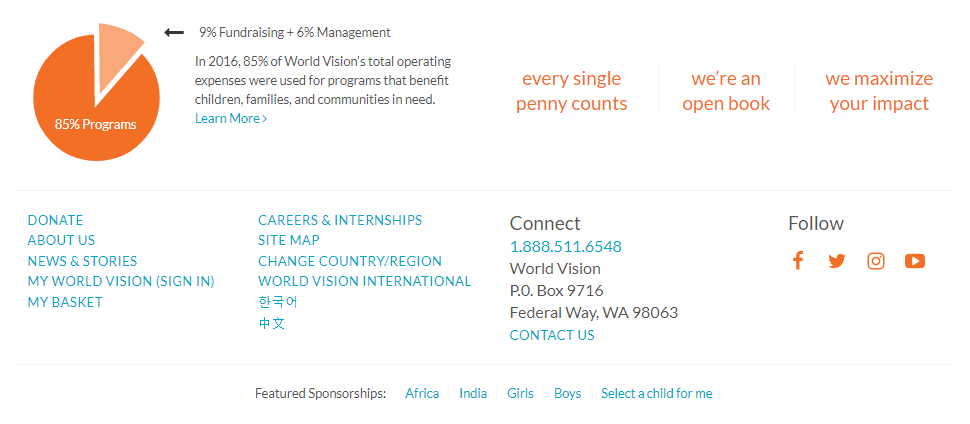Select Change Country/Region link
This screenshot has height=424, width=970.
click(x=350, y=261)
